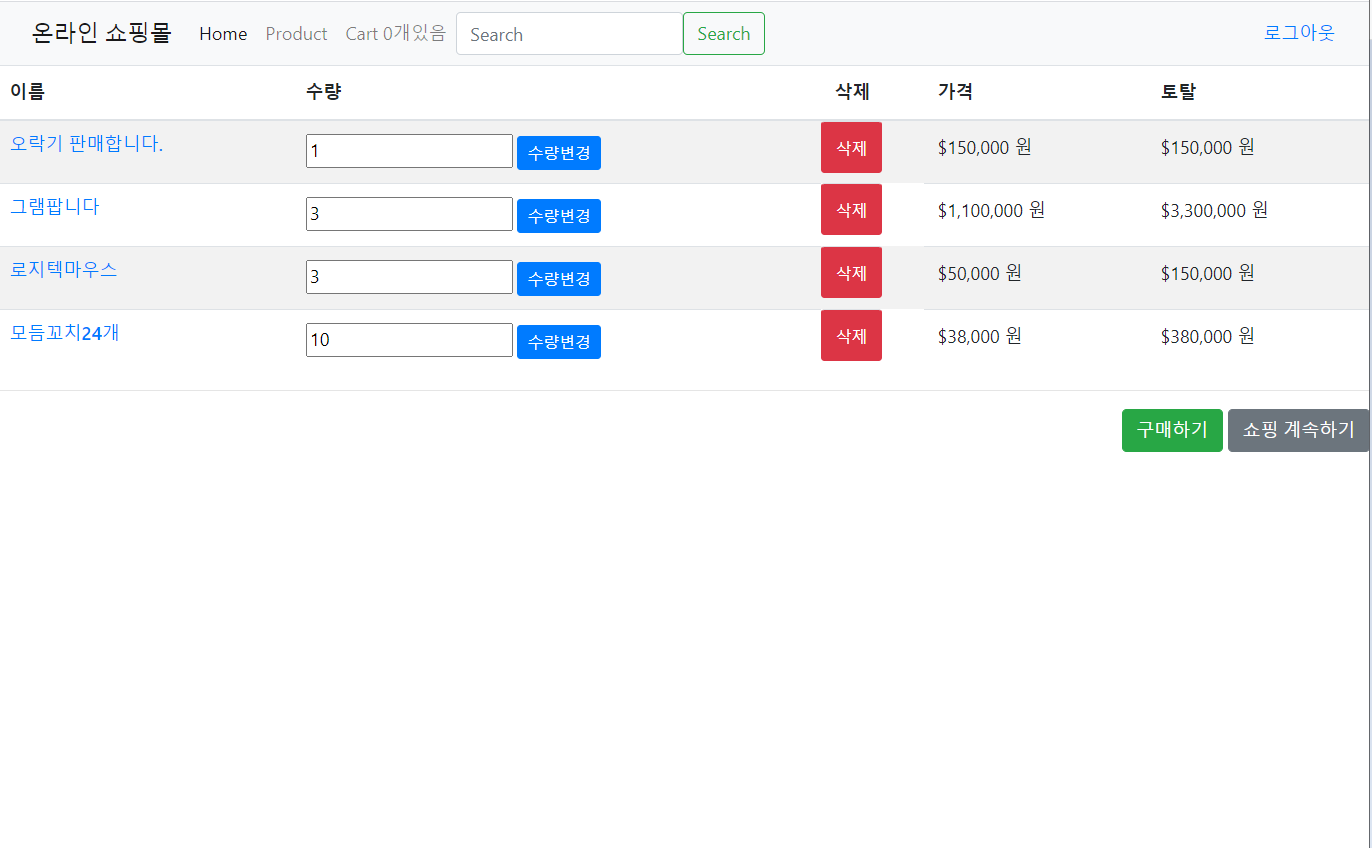Delete 모듬꼬치24개 with 삭제 button

(851, 336)
